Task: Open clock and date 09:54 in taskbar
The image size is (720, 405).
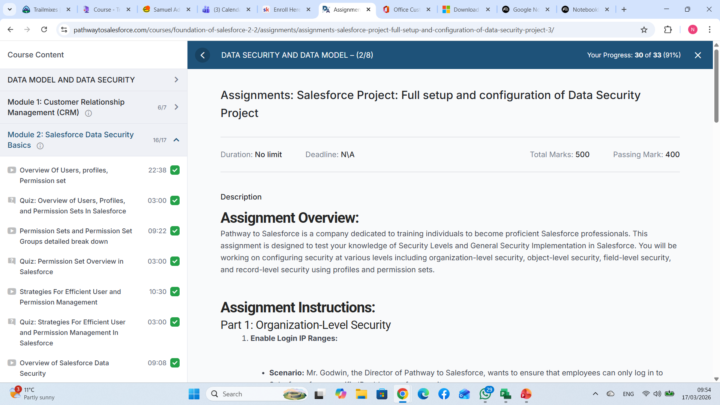Action: (x=696, y=394)
